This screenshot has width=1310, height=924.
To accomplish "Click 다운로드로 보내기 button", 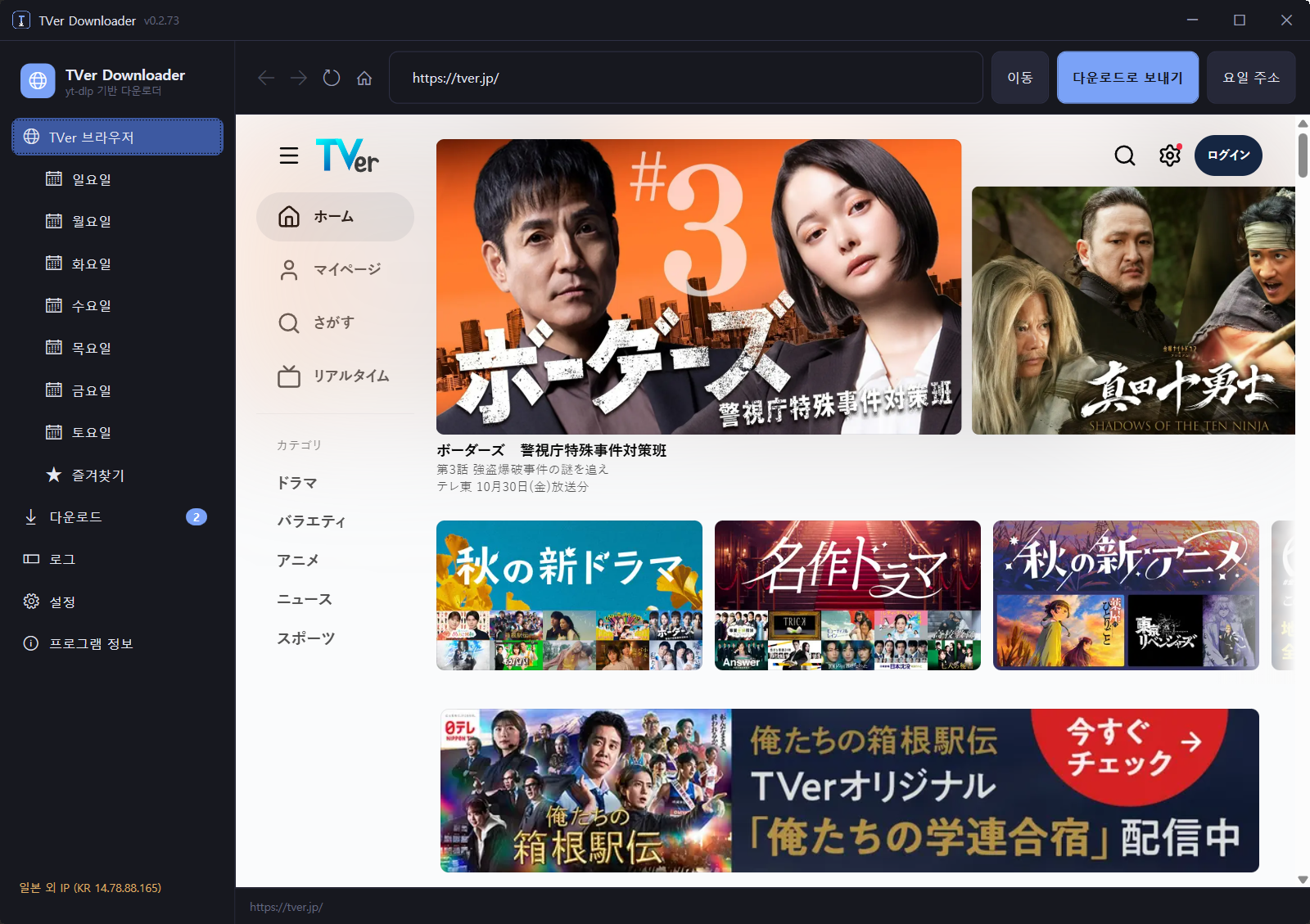I will coord(1127,78).
